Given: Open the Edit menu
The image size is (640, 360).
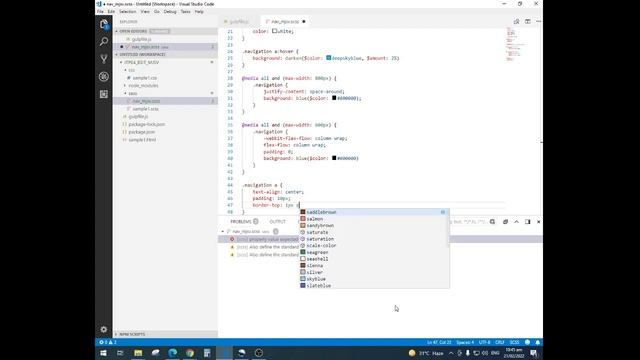Looking at the screenshot, I should pos(111,12).
